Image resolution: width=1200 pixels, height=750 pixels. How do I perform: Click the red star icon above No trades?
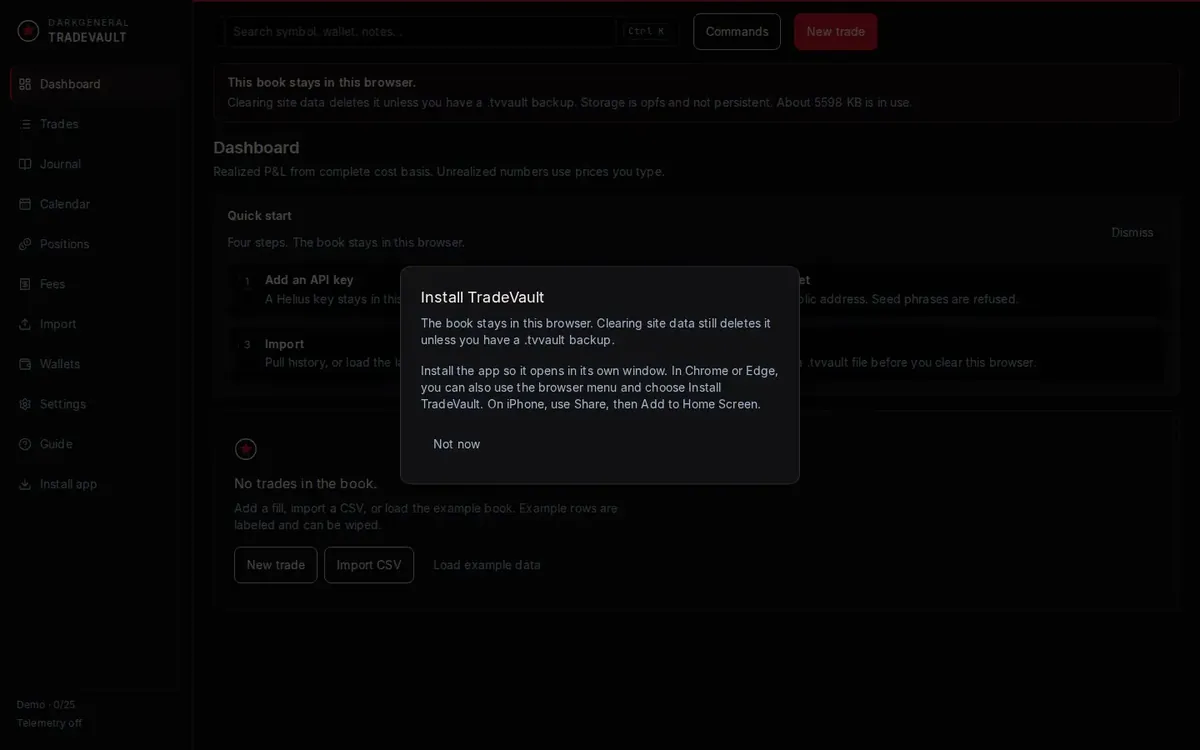coord(246,449)
